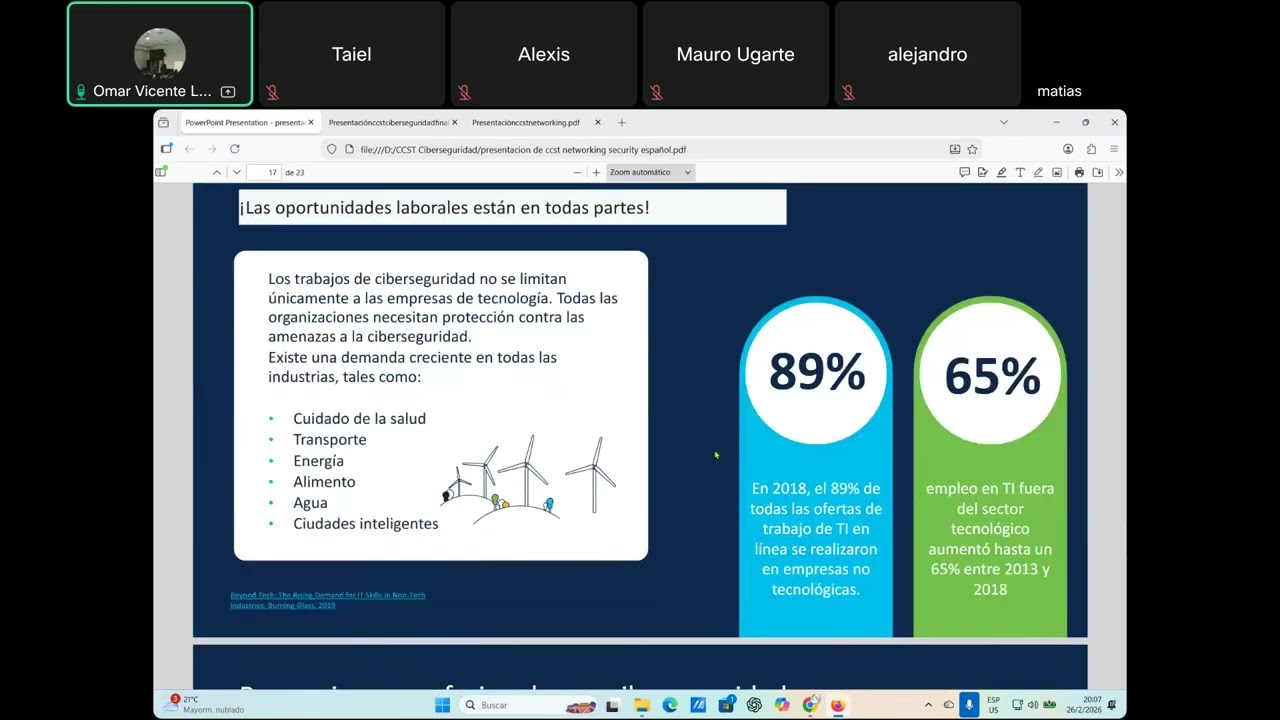1280x720 pixels.
Task: Toggle the taskbar microphone button
Action: (968, 705)
